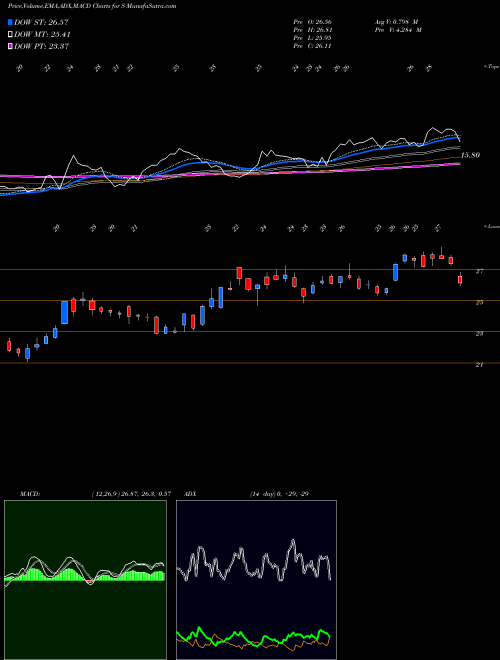
Task: Click the 'MACD:' panel label
Action: tap(30, 494)
